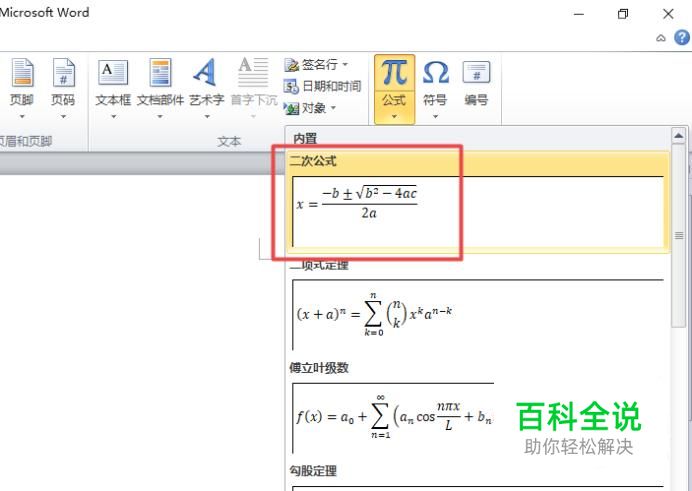
Task: Select the Fourier Series (傅立叶级数) equation
Action: point(392,418)
